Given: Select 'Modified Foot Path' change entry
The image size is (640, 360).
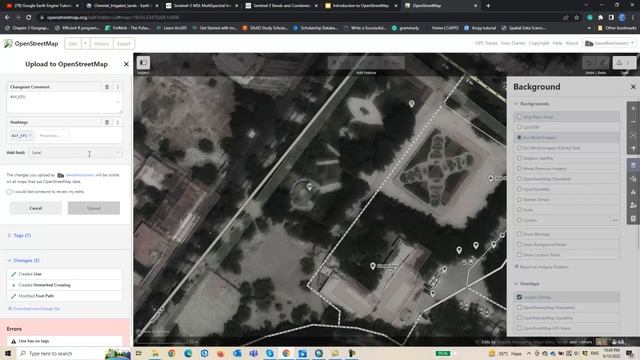Looking at the screenshot, I should (65, 296).
